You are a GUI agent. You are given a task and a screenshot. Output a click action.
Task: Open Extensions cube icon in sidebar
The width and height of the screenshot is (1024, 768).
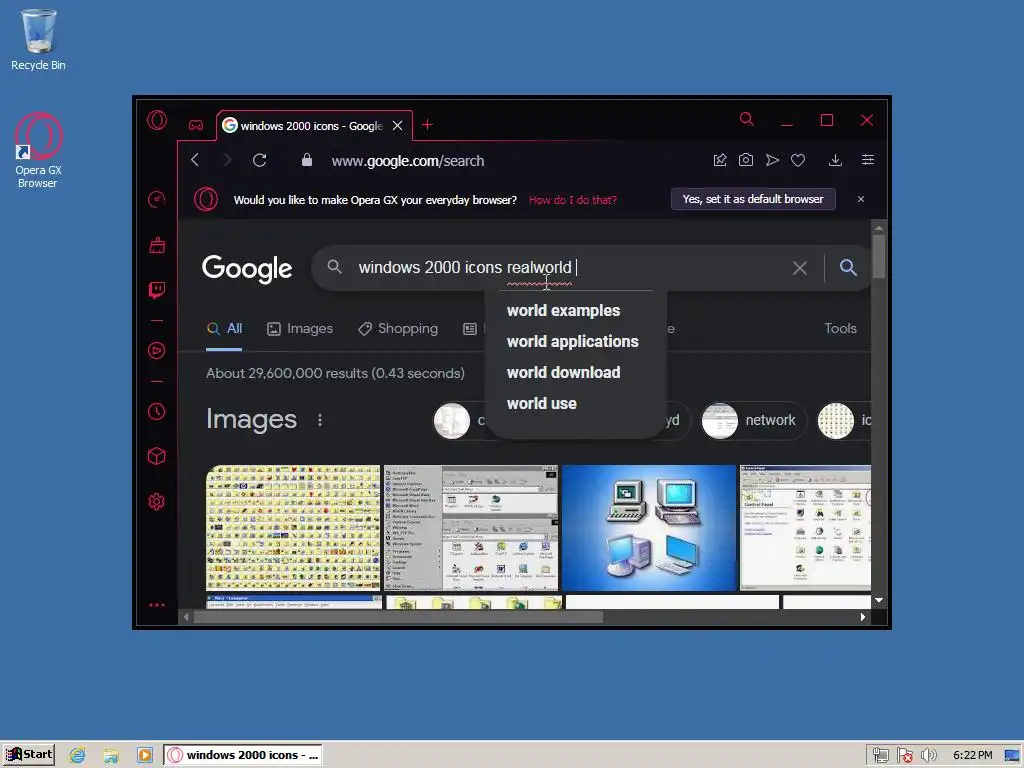tap(157, 456)
